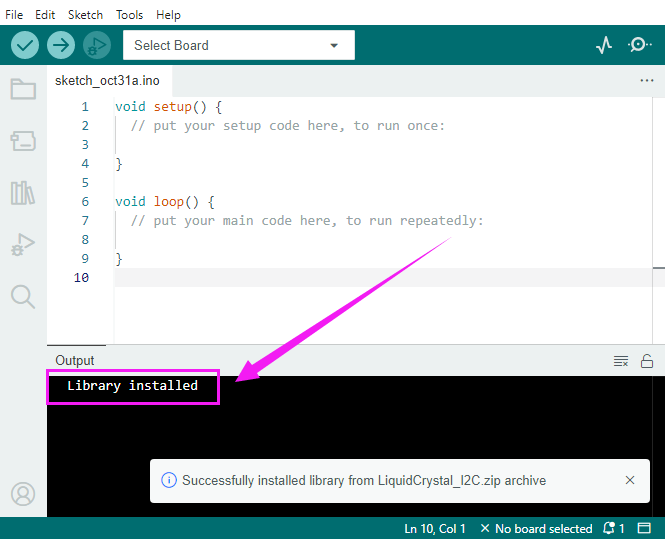Click 'Ln 10, Col 1' cursor position
The width and height of the screenshot is (665, 539).
(x=435, y=528)
